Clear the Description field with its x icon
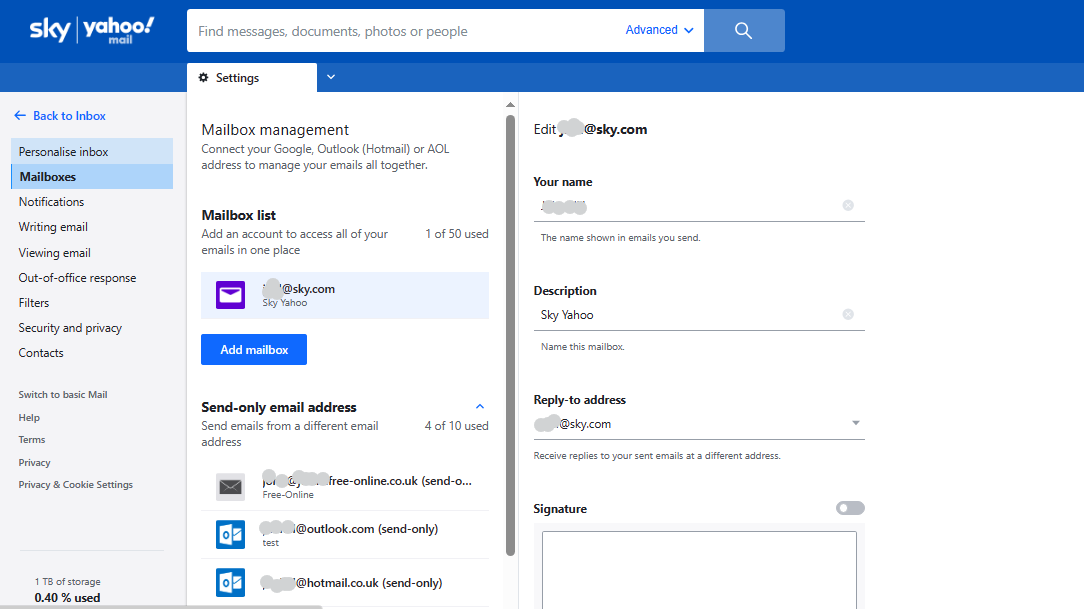 (x=848, y=314)
